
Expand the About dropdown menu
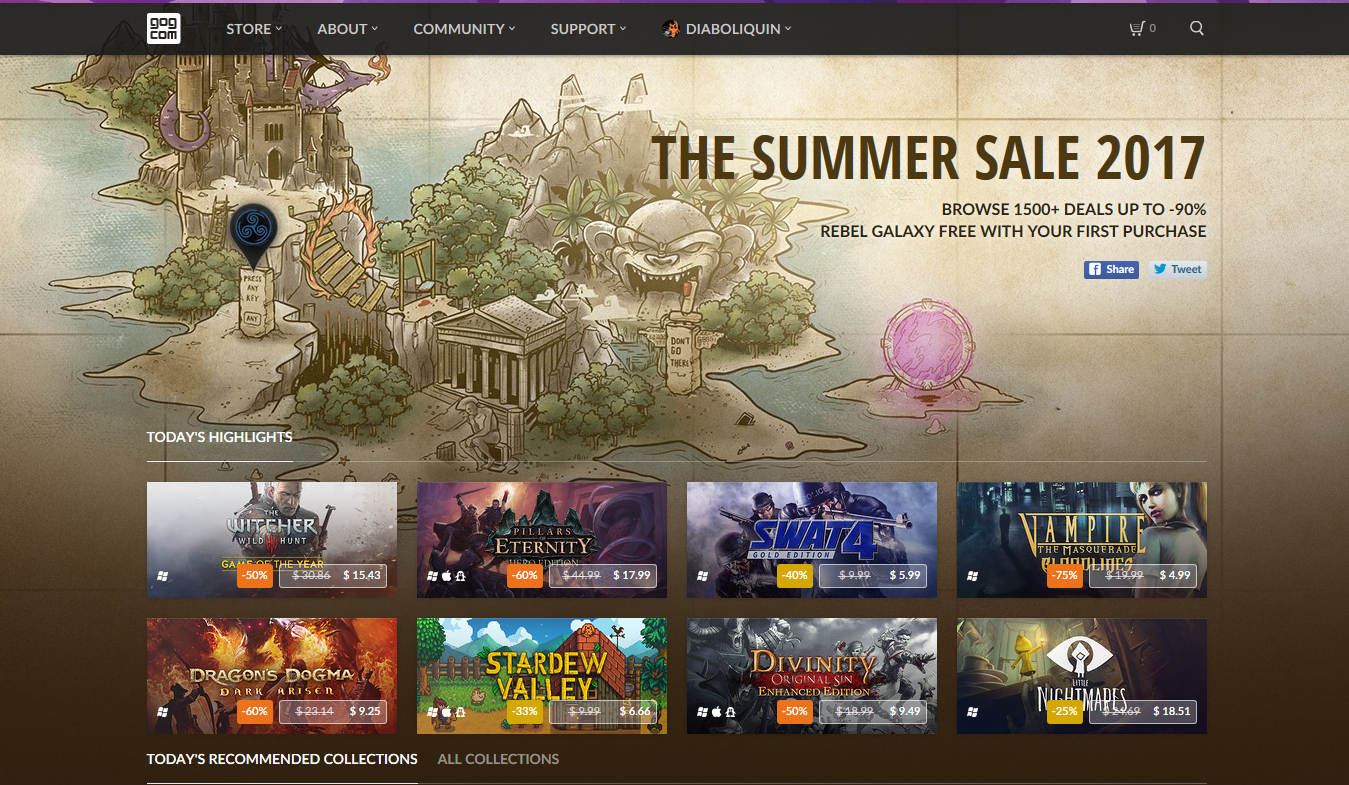(348, 29)
